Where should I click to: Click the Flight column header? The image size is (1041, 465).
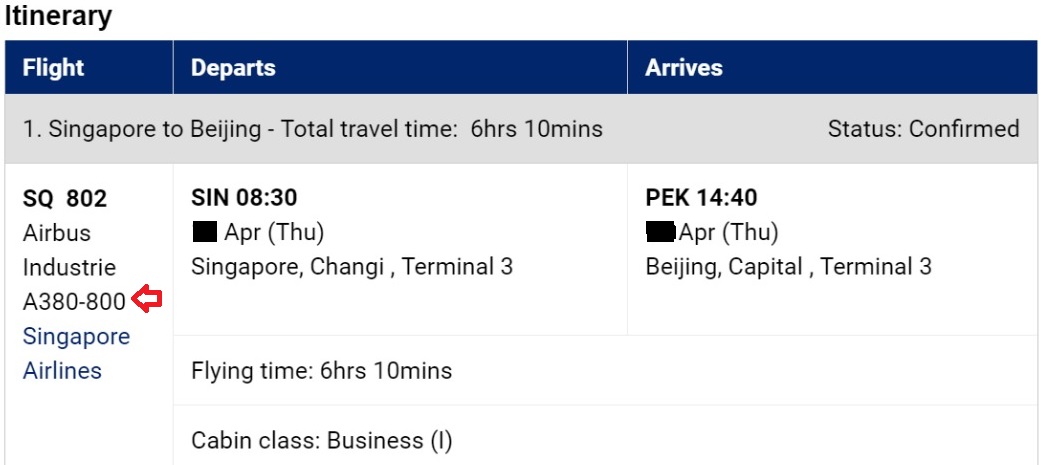[x=53, y=68]
